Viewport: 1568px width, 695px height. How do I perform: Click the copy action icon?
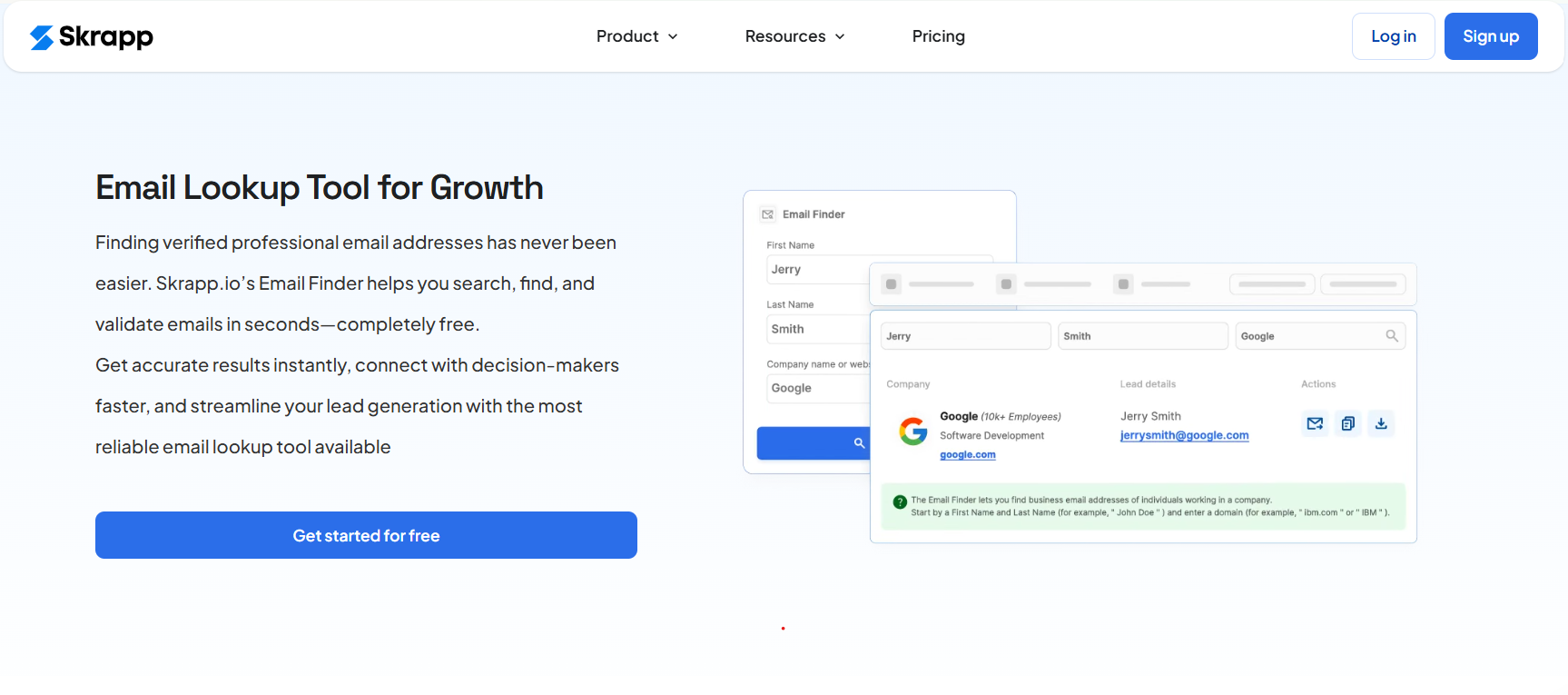tap(1348, 423)
